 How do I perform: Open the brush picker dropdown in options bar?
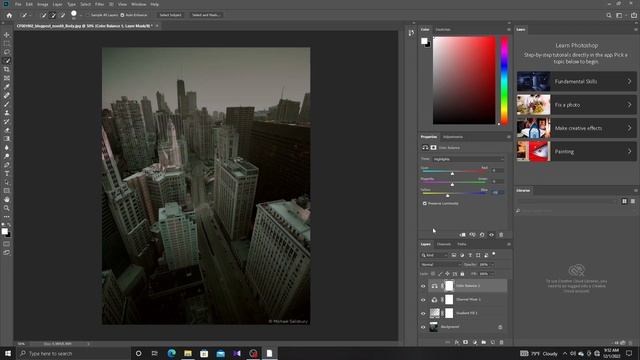point(81,15)
